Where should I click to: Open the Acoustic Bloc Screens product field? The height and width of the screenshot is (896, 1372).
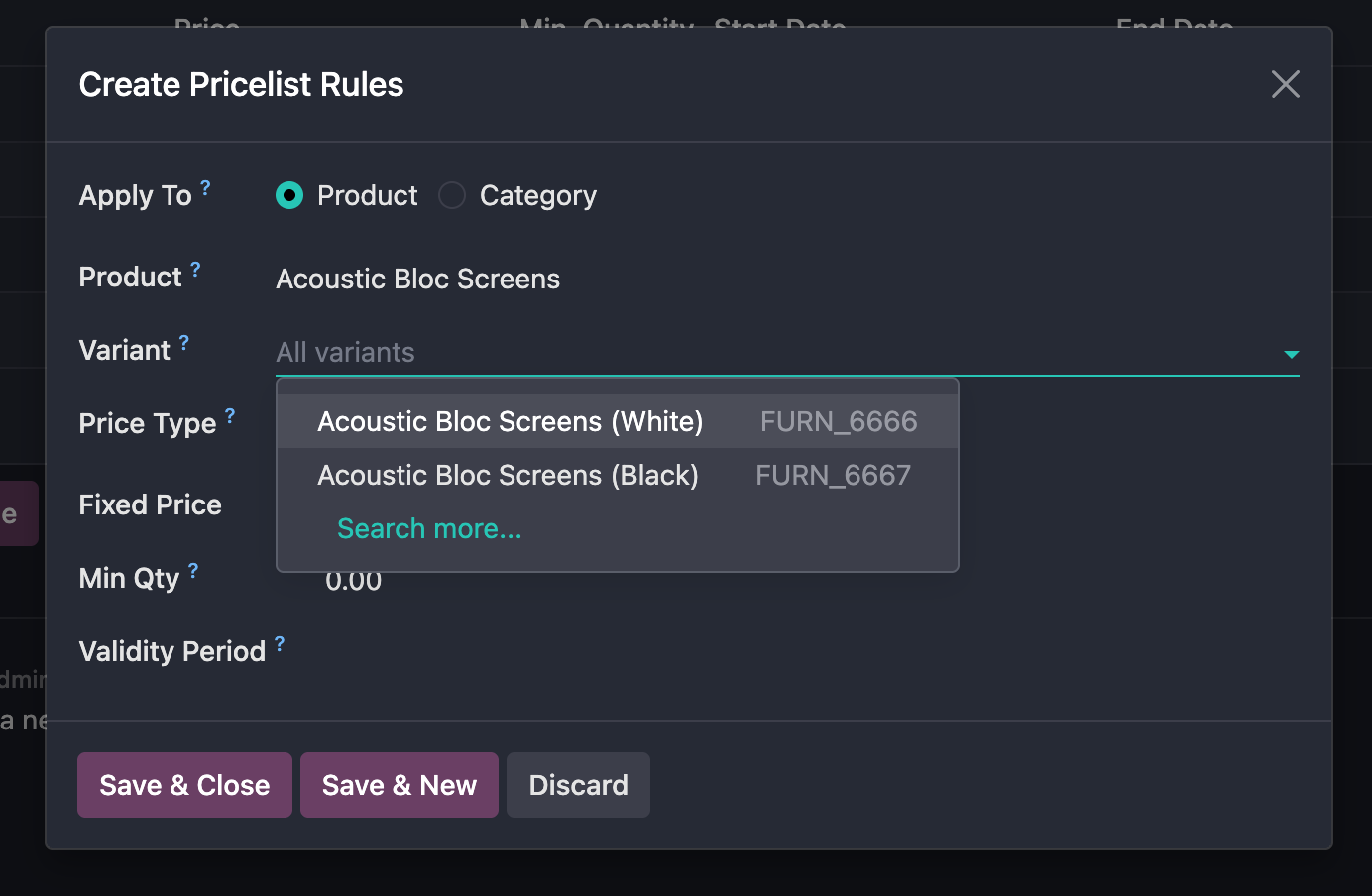click(417, 280)
